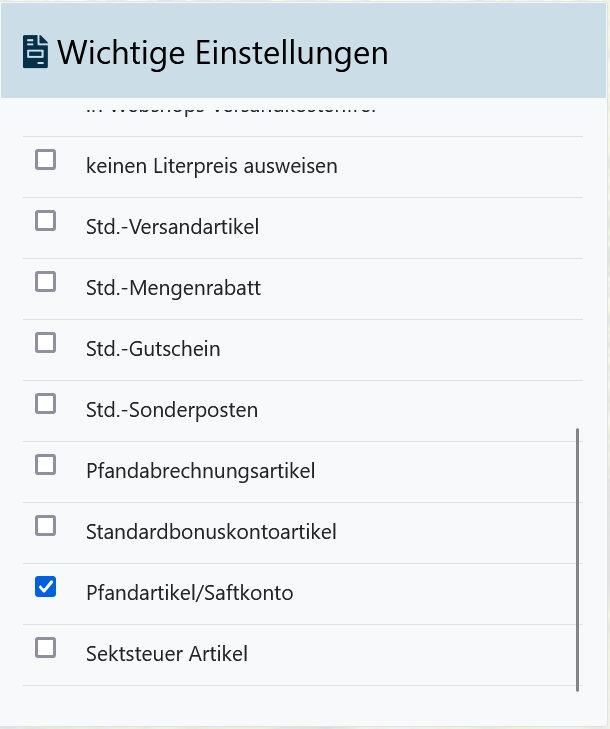Click the 'Std.-Gutschein' label text
The height and width of the screenshot is (729, 610).
154,349
